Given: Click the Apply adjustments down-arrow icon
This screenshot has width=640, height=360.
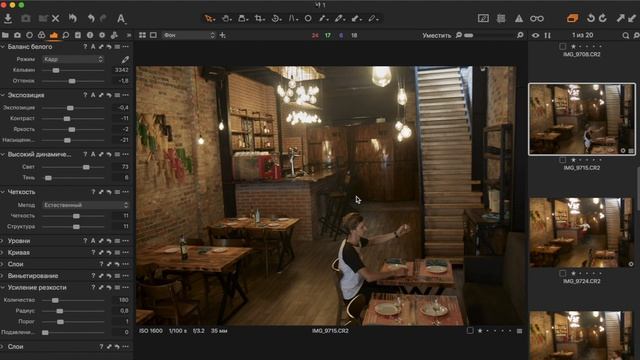Looking at the screenshot, I should tap(632, 18).
